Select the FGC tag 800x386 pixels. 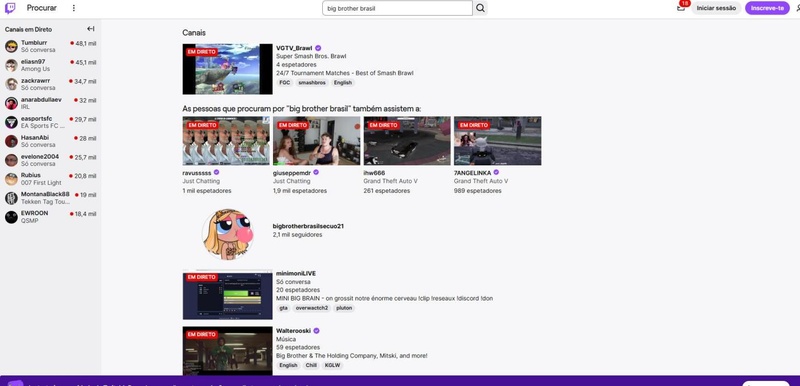pyautogui.click(x=284, y=83)
